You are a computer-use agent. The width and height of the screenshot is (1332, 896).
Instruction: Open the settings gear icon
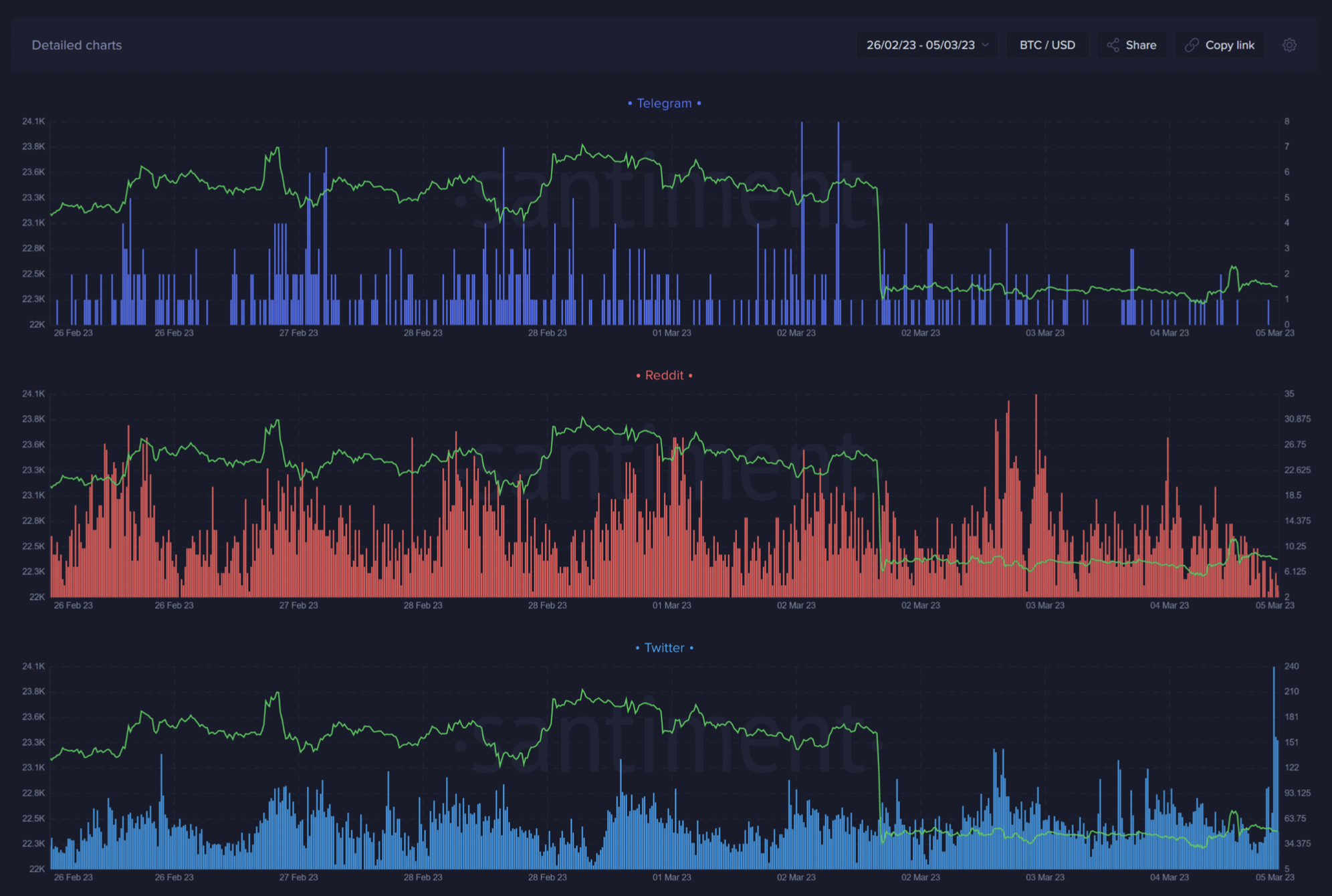[x=1289, y=45]
